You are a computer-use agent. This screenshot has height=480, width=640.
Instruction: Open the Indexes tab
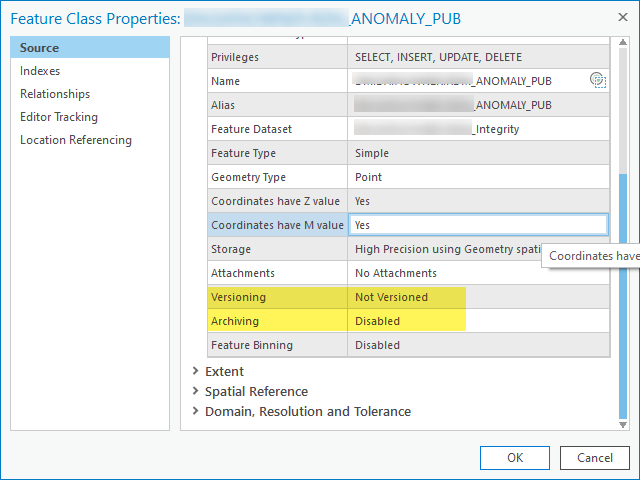coord(40,71)
